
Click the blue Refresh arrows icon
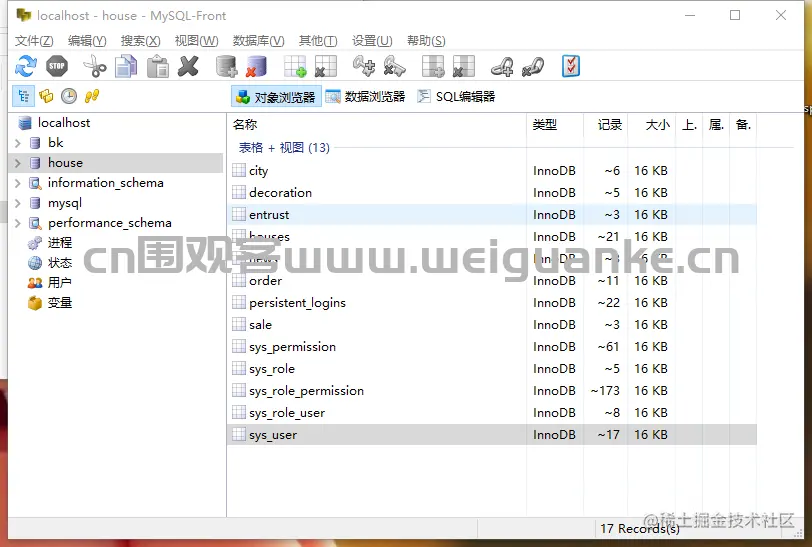pos(25,66)
